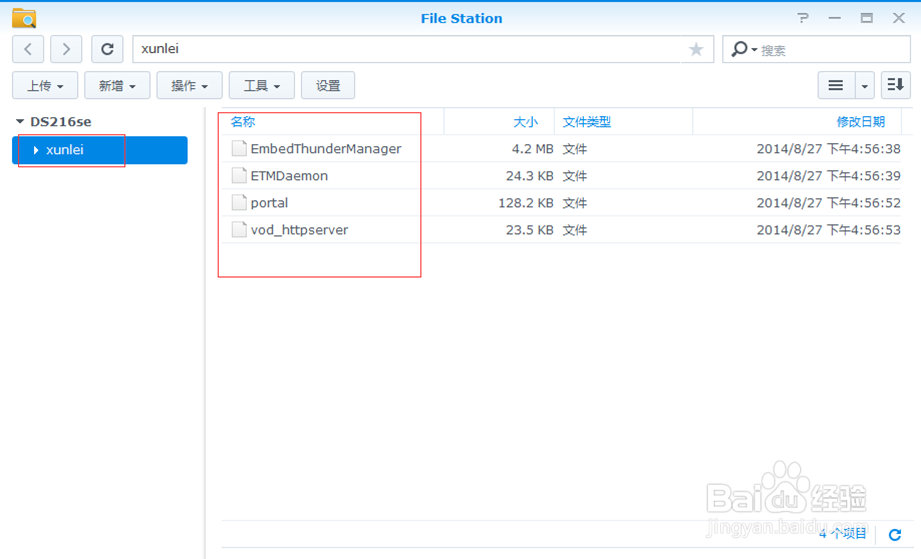Viewport: 921px width, 559px height.
Task: Click the 128.2 KB size cell
Action: 526,203
